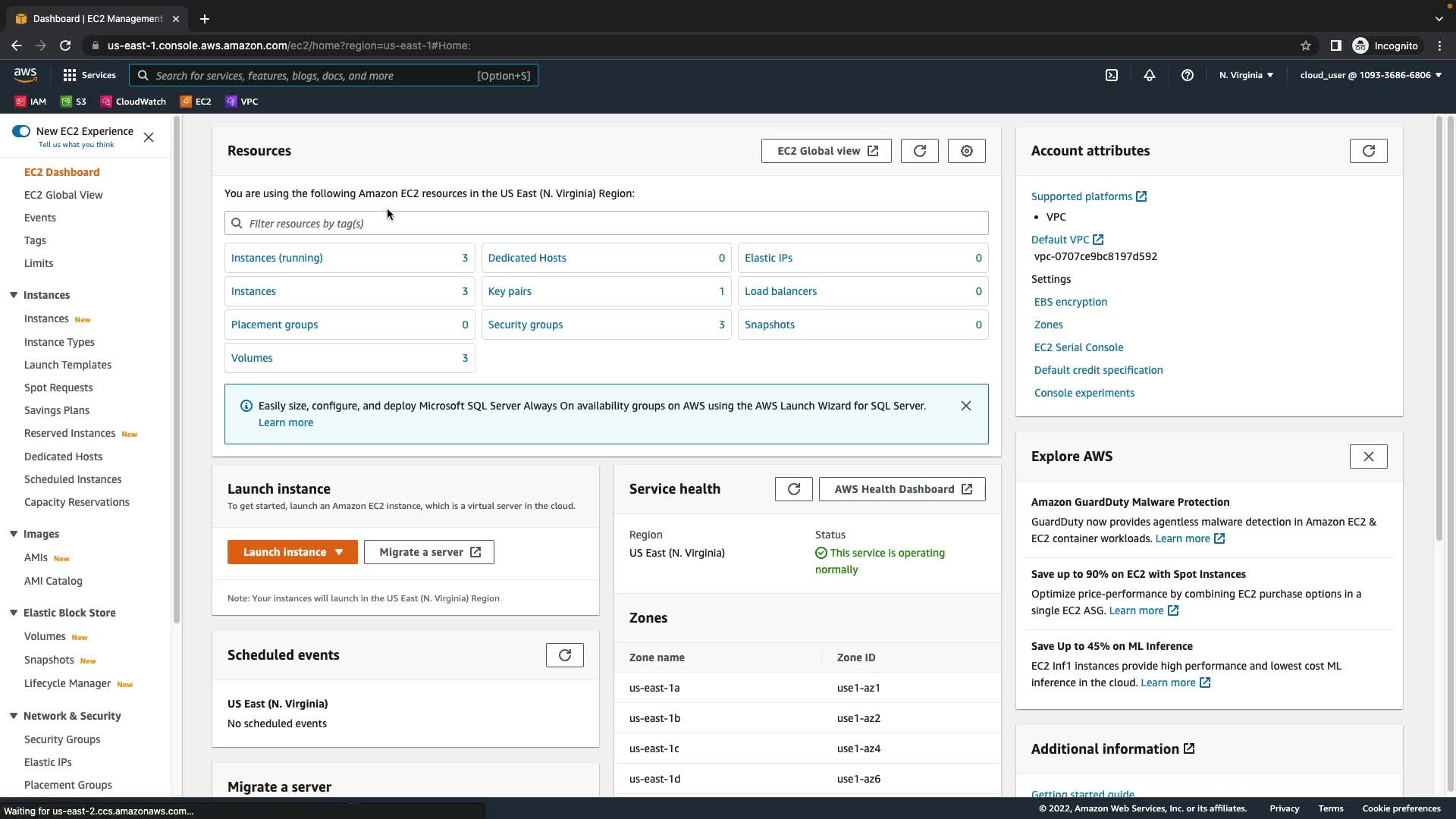Toggle the New EC2 Experience switch
1456x819 pixels.
point(21,131)
